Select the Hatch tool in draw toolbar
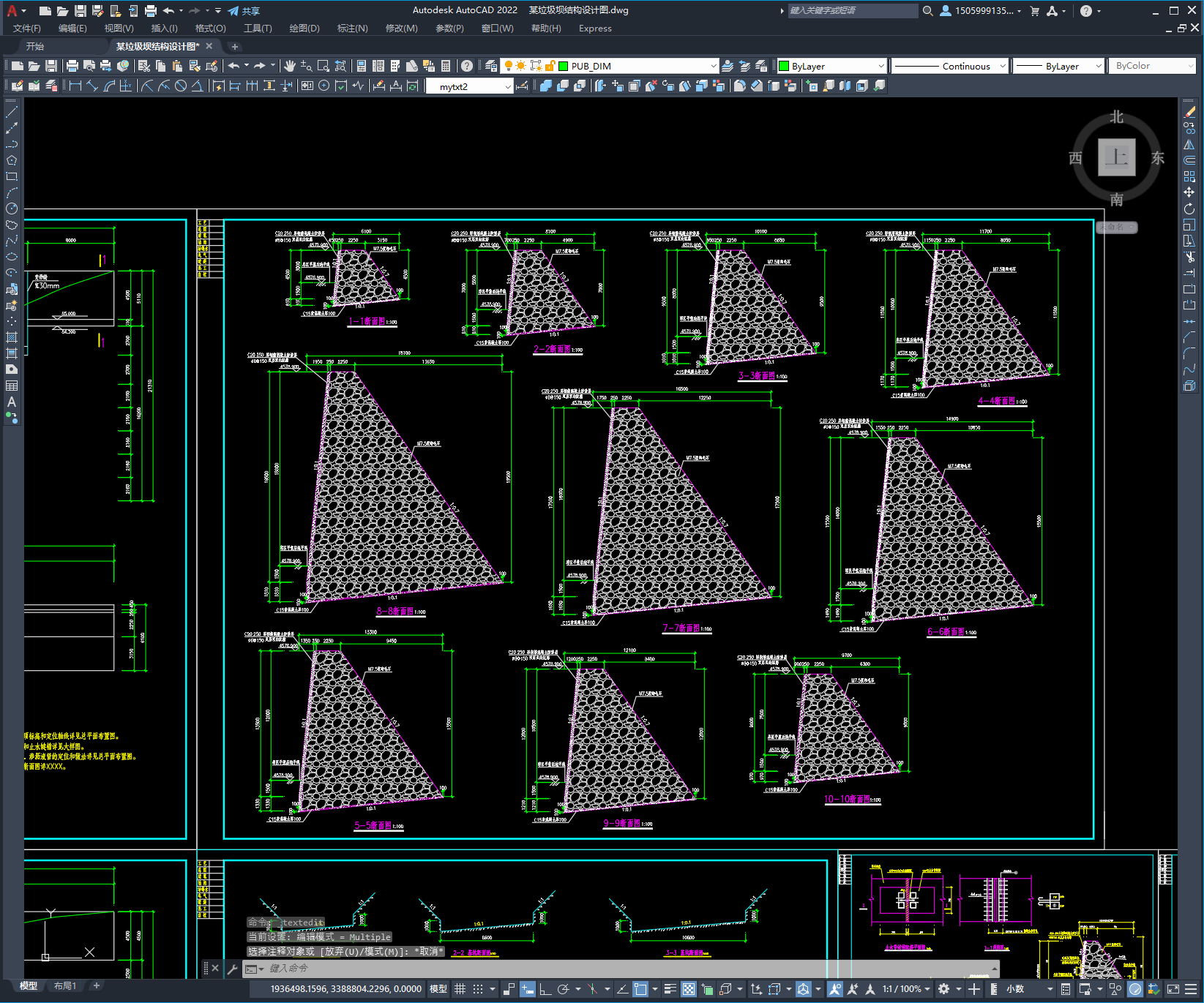The width and height of the screenshot is (1204, 1003). coord(12,337)
